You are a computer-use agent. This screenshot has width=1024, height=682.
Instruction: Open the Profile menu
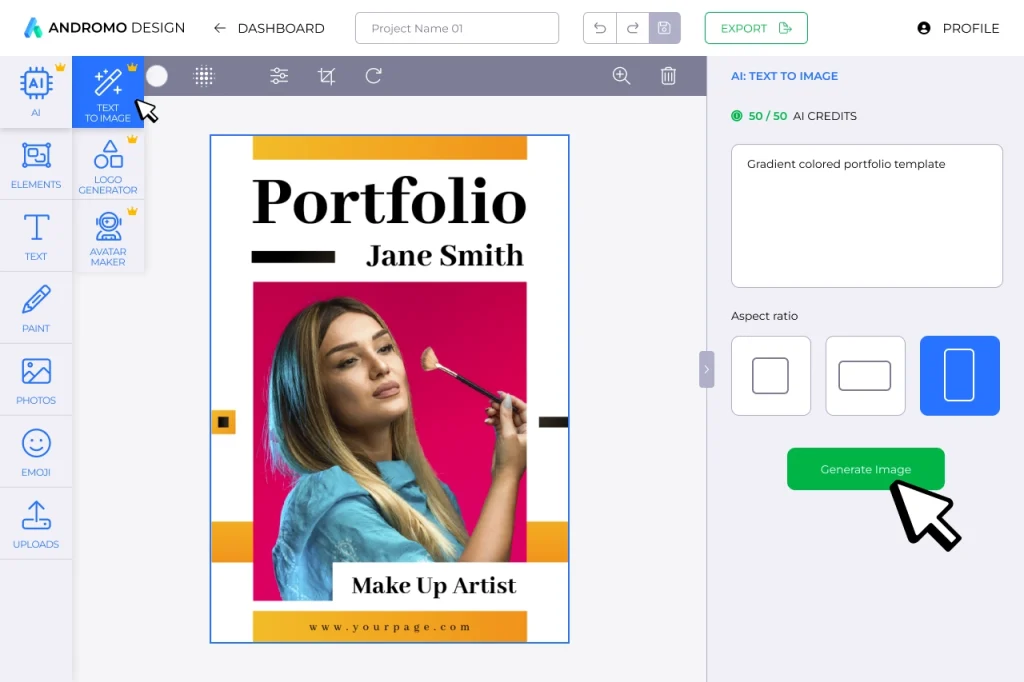tap(958, 28)
